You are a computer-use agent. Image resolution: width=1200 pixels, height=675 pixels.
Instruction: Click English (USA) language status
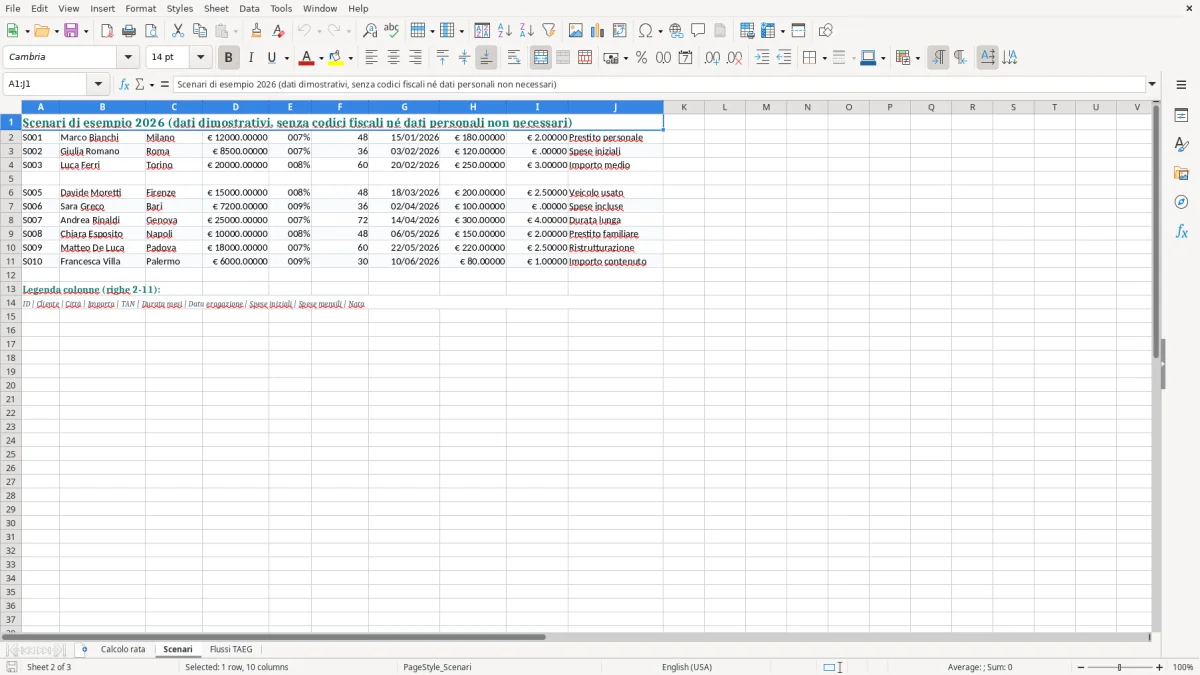pos(687,667)
